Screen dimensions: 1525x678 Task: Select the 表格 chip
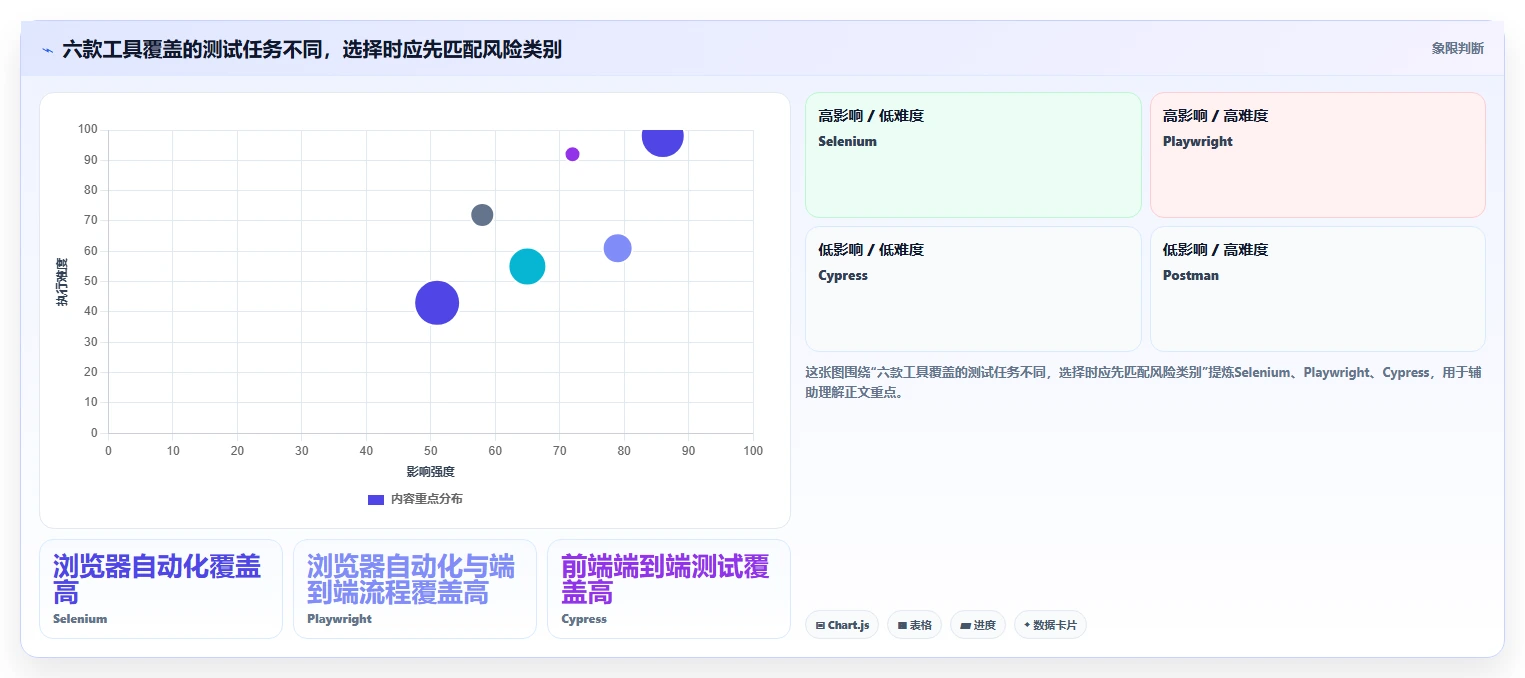[914, 625]
